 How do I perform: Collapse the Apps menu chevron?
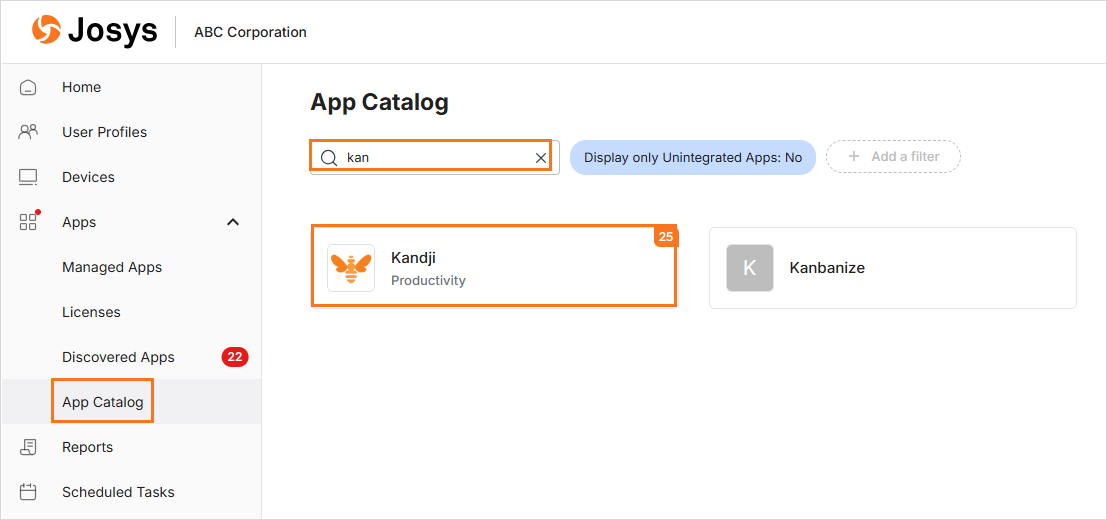pos(232,222)
